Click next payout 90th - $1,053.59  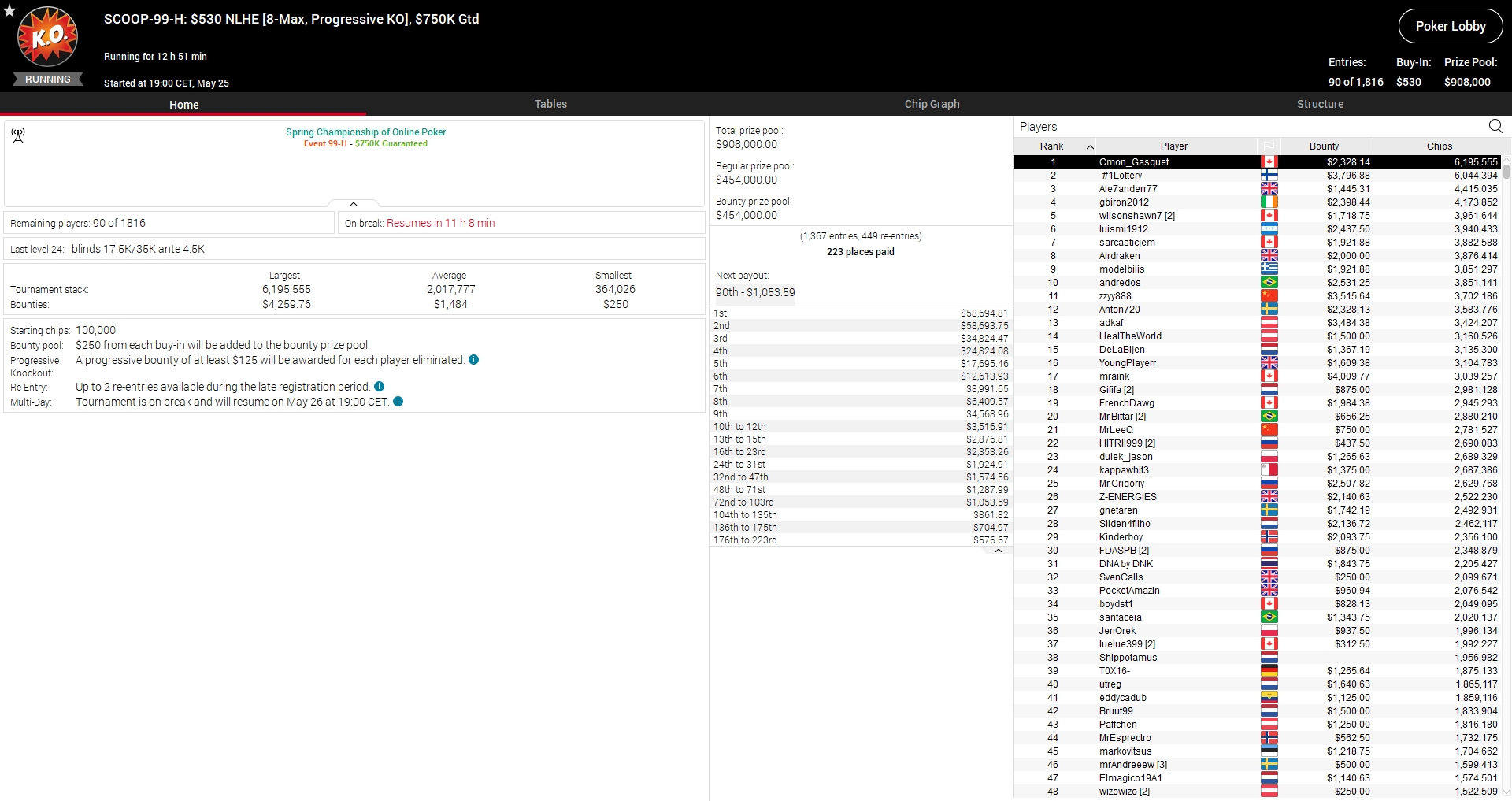(x=755, y=292)
